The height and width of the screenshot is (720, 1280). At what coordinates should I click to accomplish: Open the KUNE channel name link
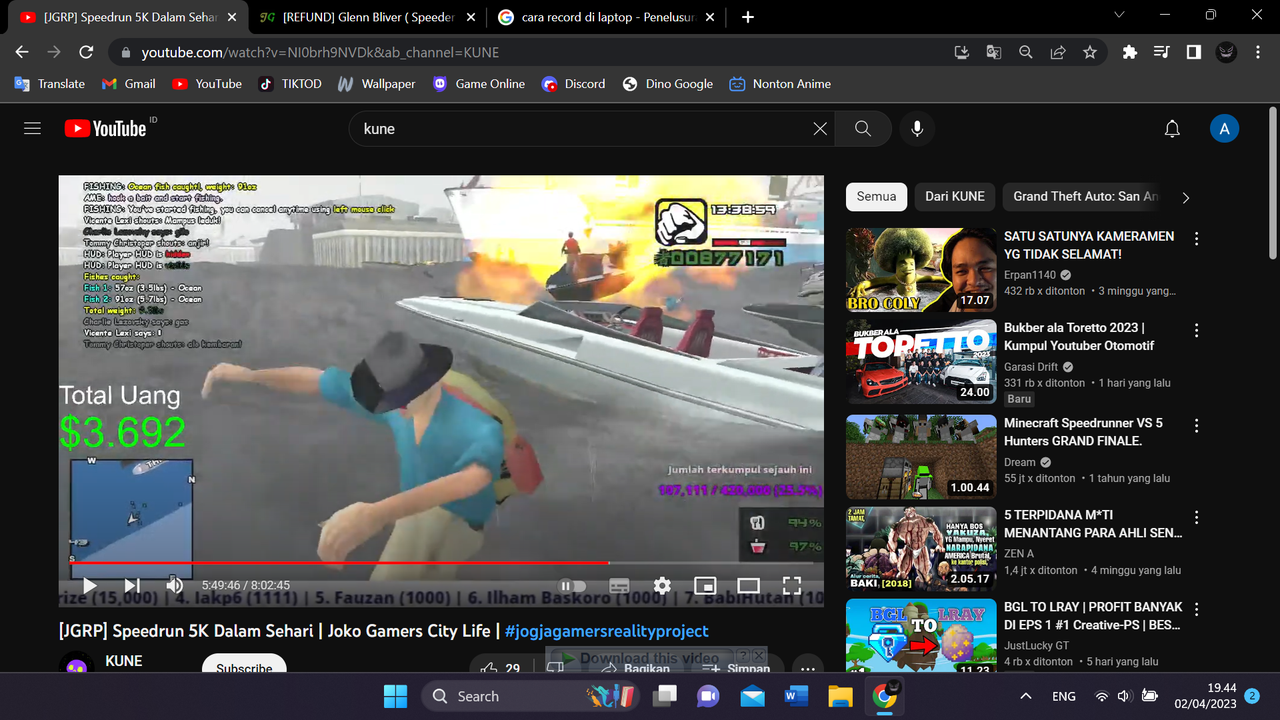point(124,661)
